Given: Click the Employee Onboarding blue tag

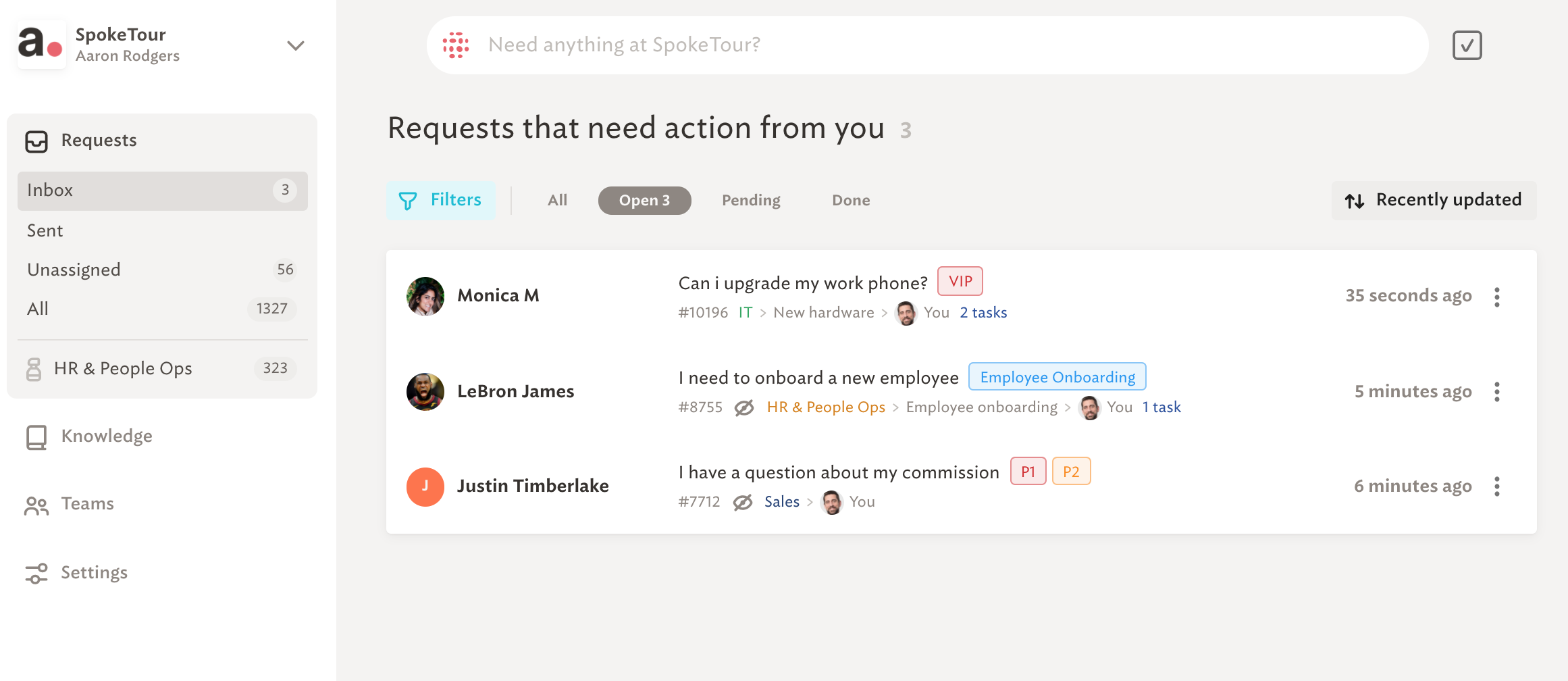Looking at the screenshot, I should (1057, 377).
